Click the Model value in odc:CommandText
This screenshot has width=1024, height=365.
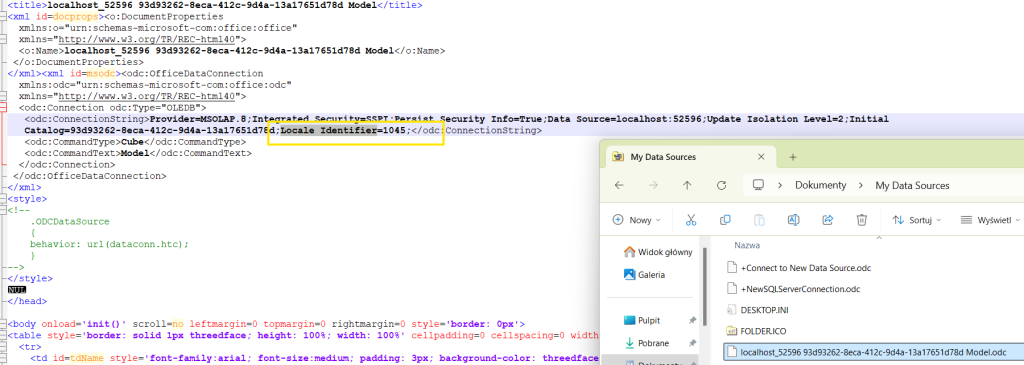[135, 153]
